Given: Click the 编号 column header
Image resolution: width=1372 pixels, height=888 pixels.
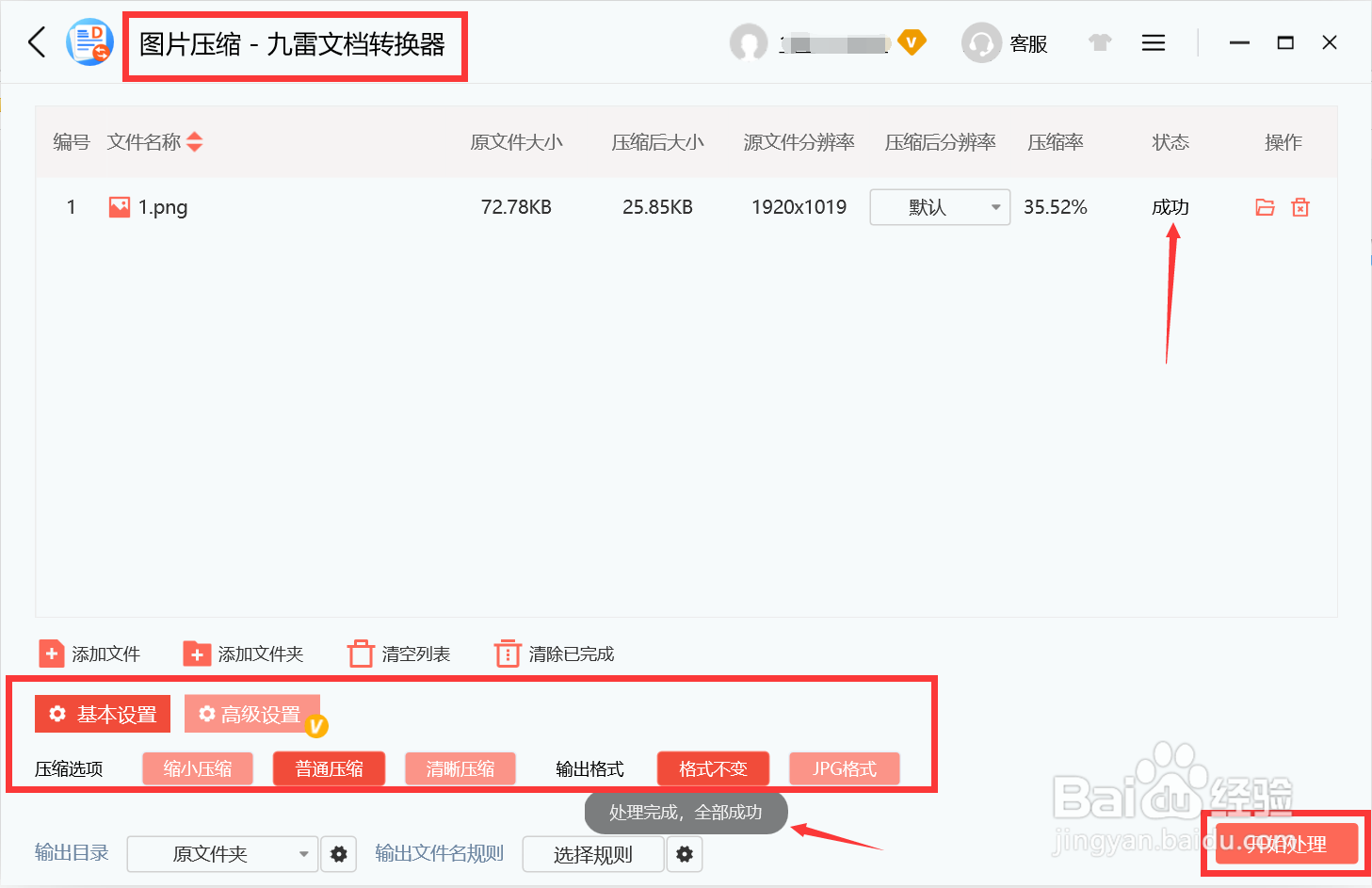Looking at the screenshot, I should point(72,142).
